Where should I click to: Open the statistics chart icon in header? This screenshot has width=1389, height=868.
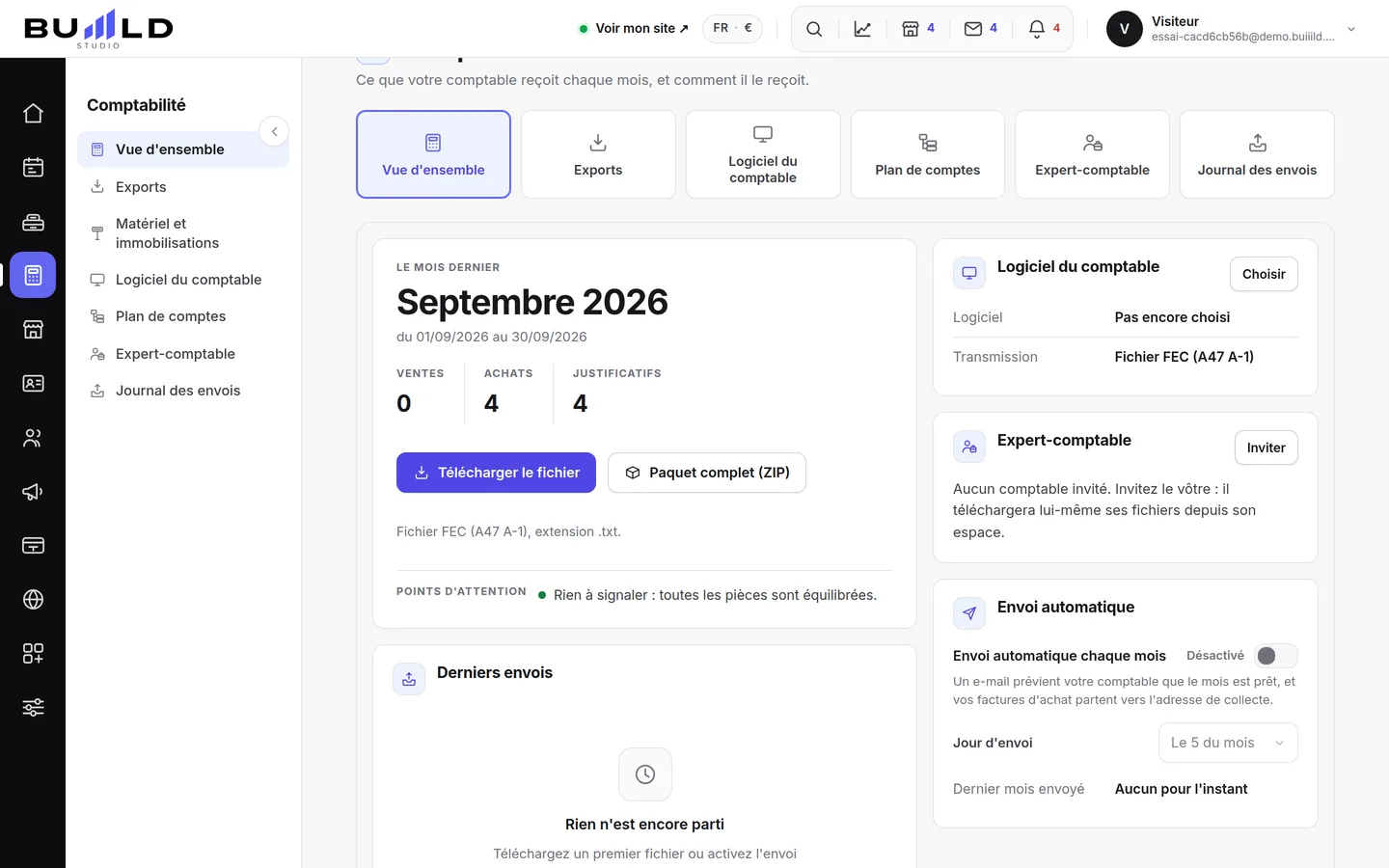point(862,29)
